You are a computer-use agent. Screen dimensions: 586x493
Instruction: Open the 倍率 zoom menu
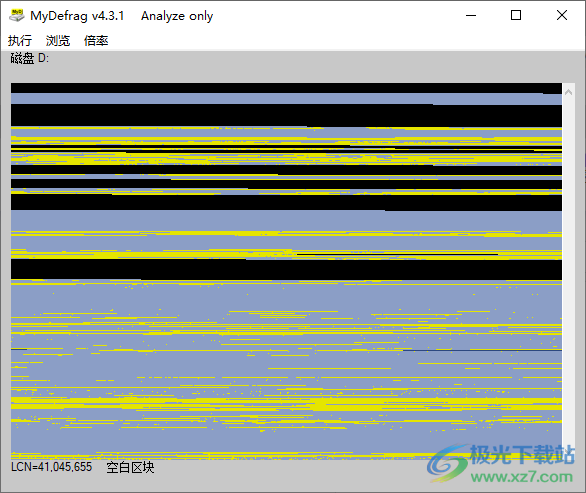pos(96,40)
